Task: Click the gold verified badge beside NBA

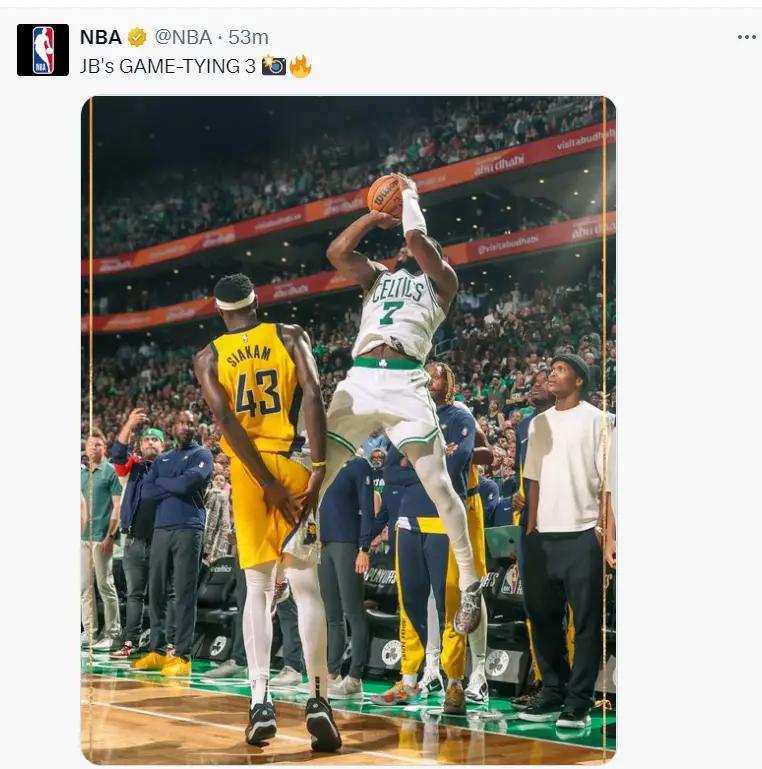Action: (137, 37)
